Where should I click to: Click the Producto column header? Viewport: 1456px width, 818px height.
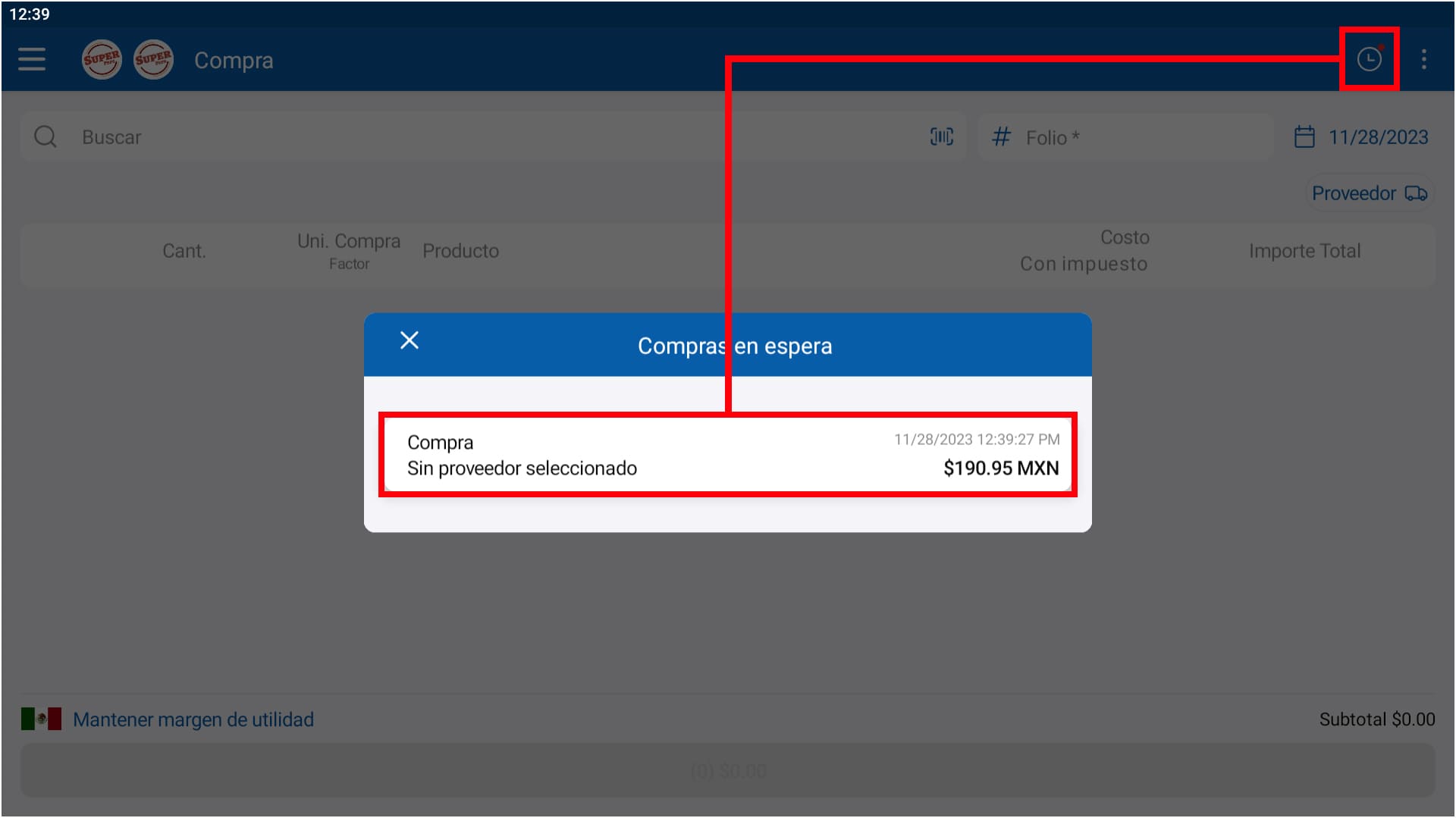[460, 251]
